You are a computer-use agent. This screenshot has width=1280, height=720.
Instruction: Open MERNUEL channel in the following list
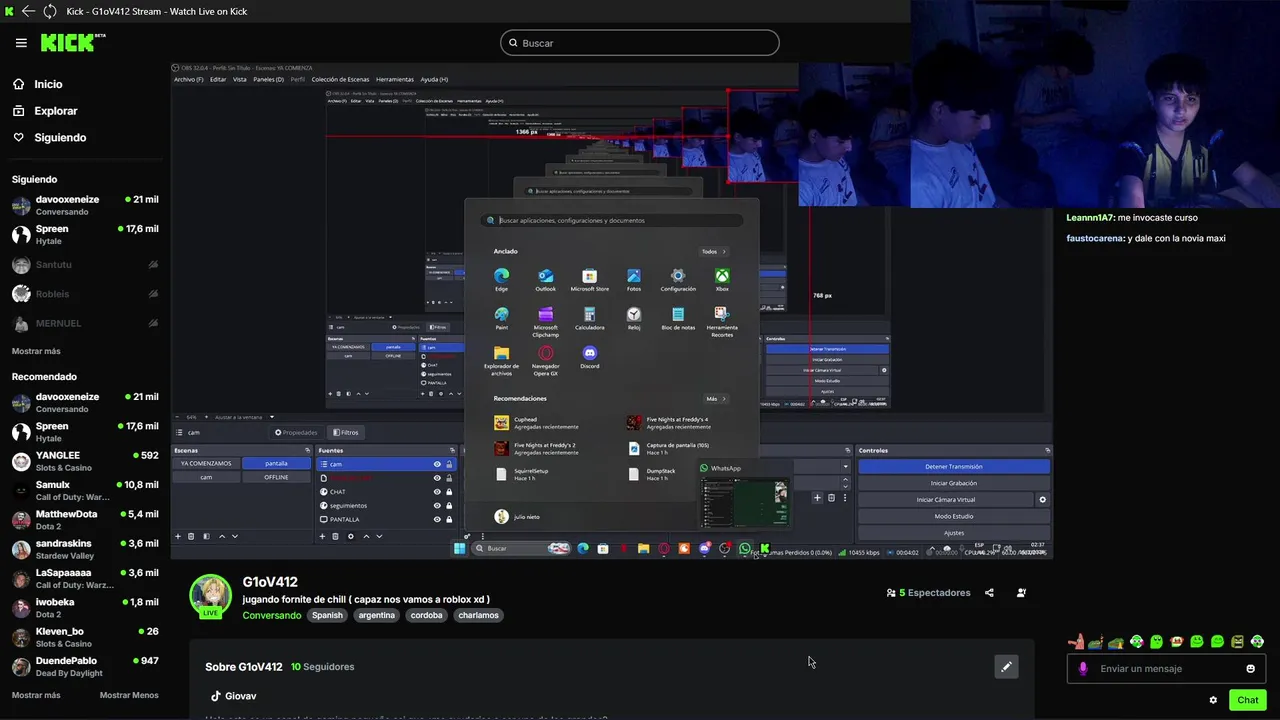coord(84,323)
